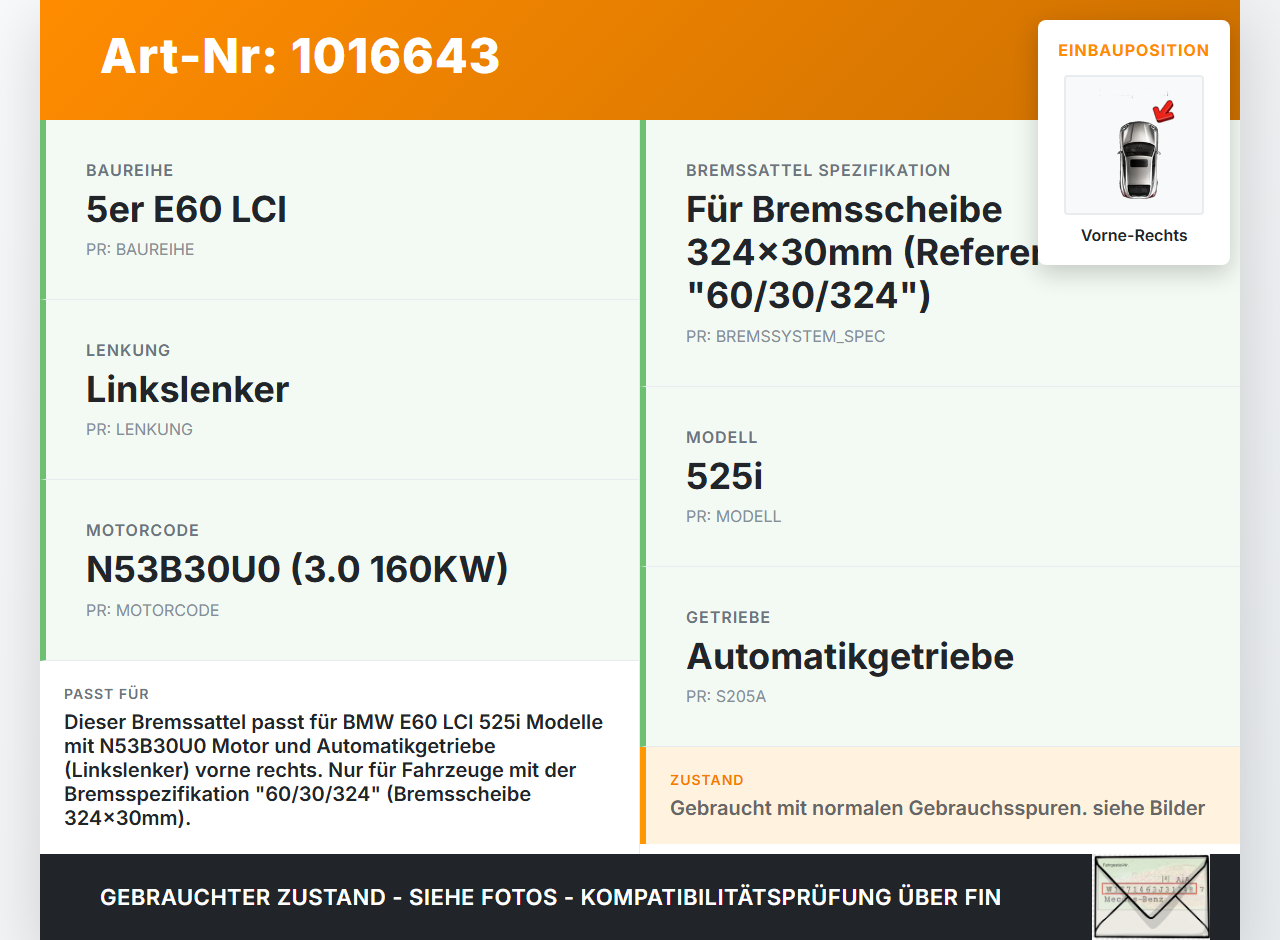
Task: Click the GETRIEBE field label
Action: (728, 618)
